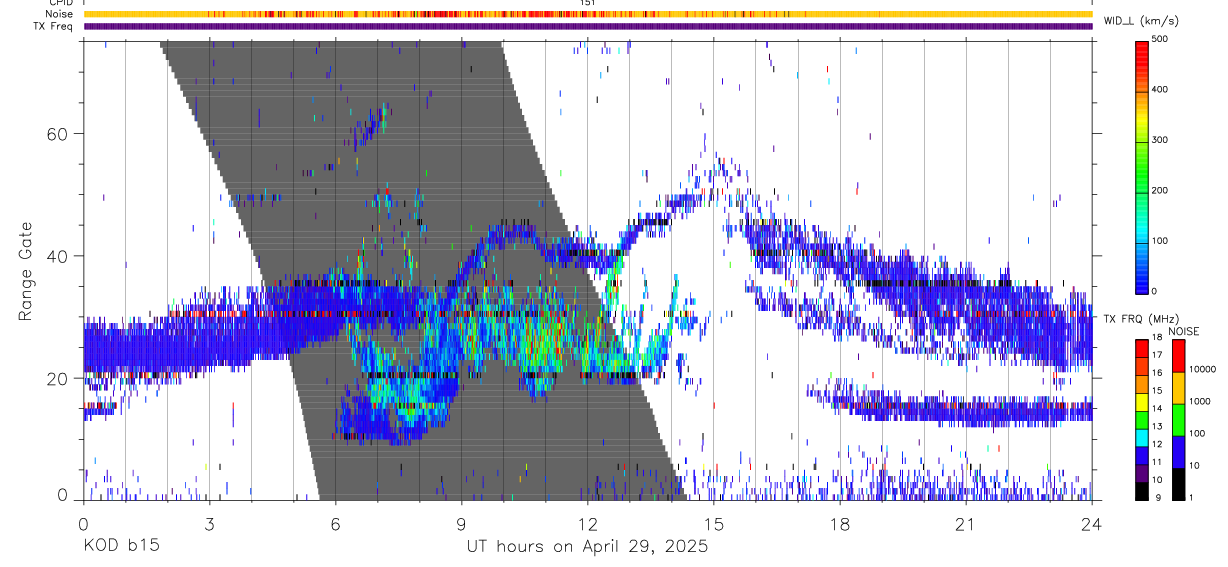Click the 400 label on width scale
This screenshot has height=567, width=1228.
pos(1160,90)
